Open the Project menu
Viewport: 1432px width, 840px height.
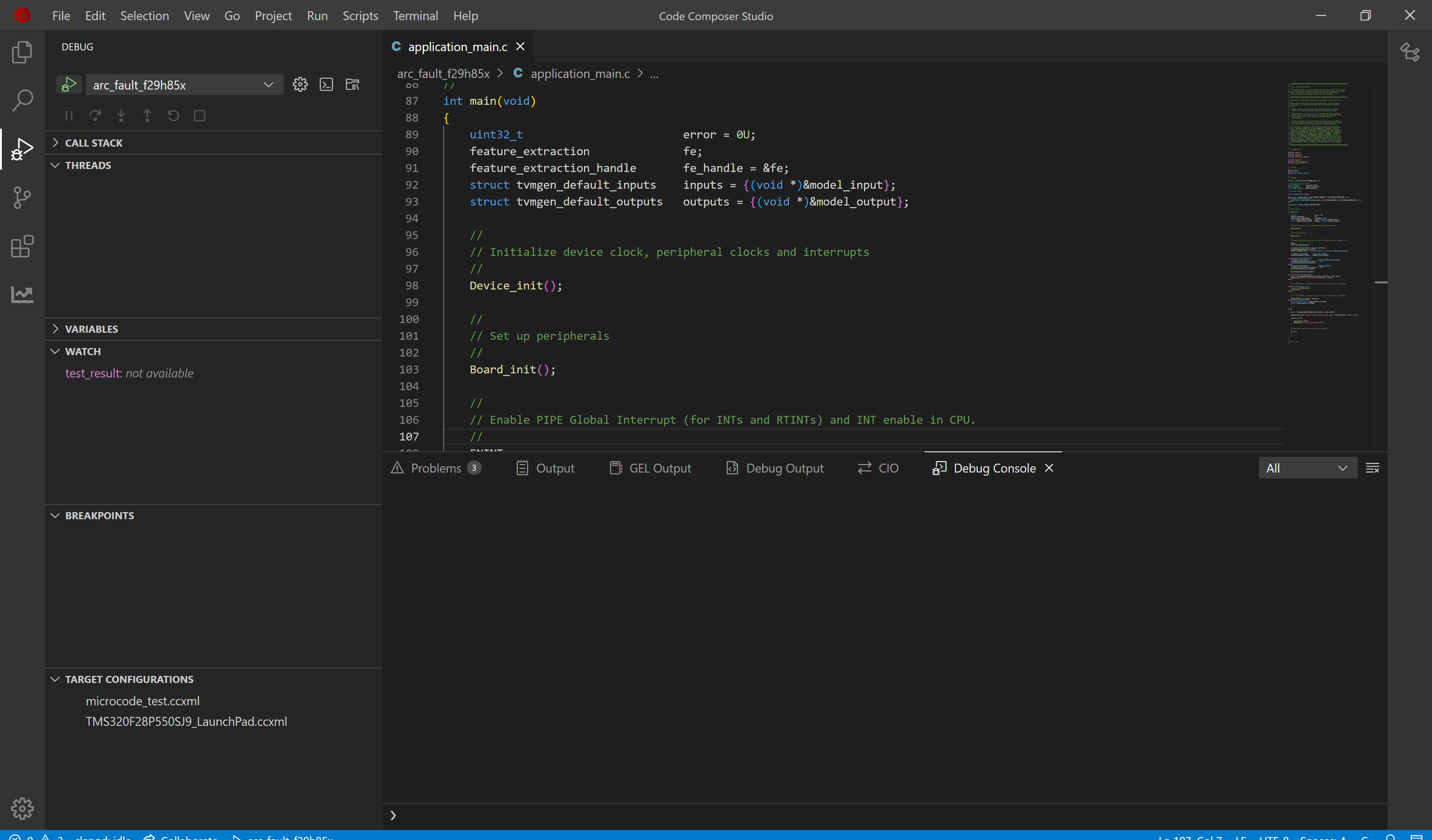[273, 15]
